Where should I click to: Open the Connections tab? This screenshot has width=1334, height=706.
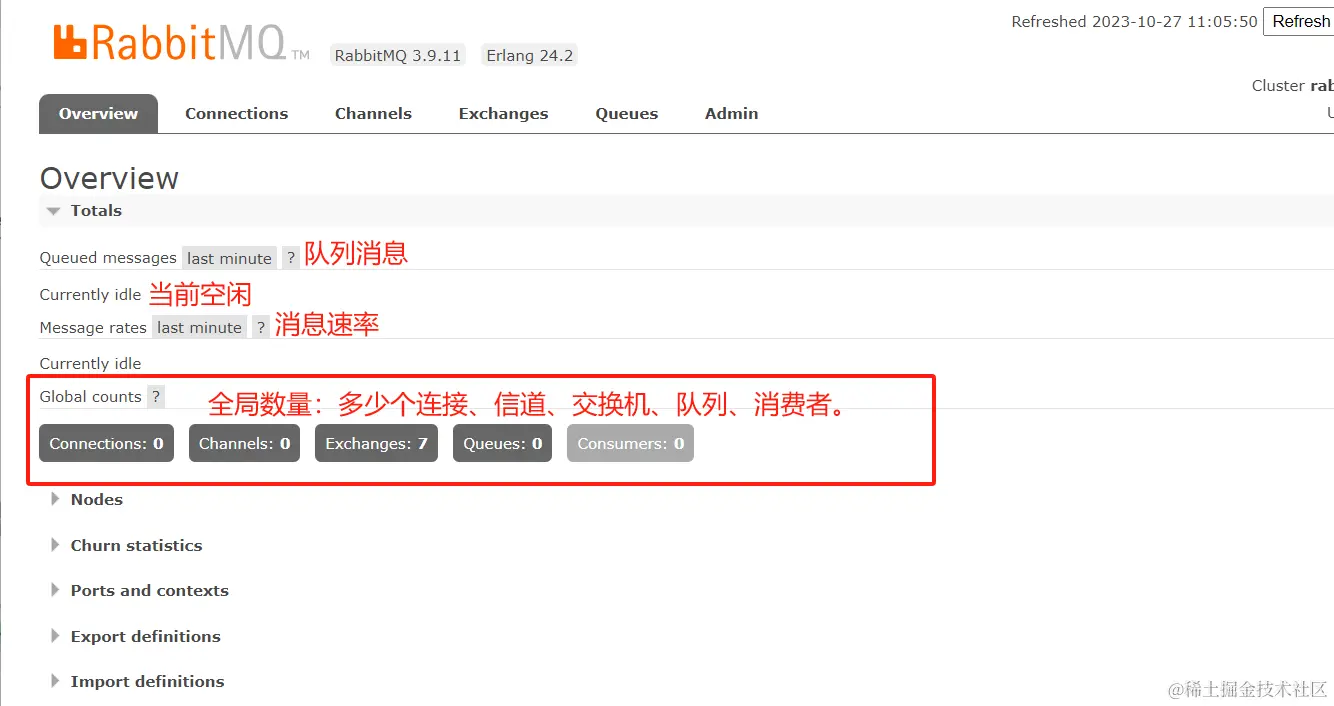tap(237, 113)
